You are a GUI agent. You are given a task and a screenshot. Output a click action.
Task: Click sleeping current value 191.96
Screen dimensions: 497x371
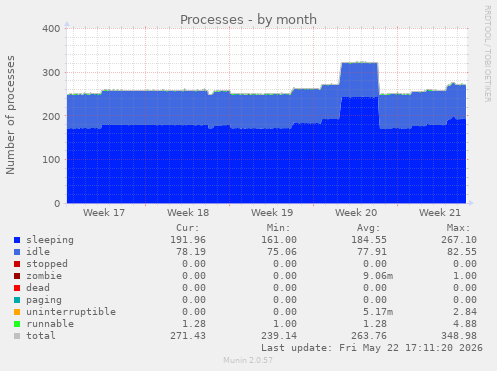pos(188,240)
